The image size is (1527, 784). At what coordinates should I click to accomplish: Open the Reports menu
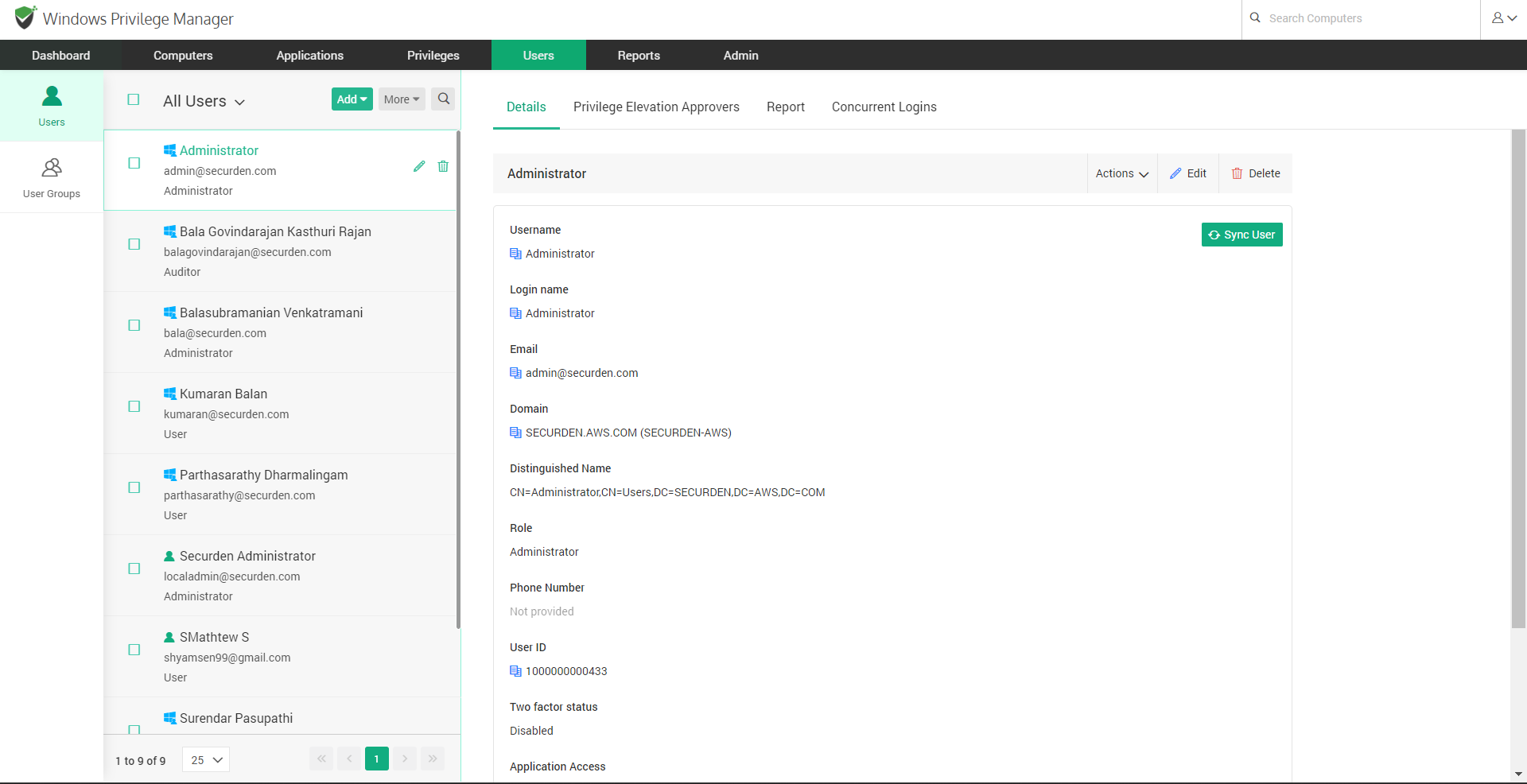[638, 55]
